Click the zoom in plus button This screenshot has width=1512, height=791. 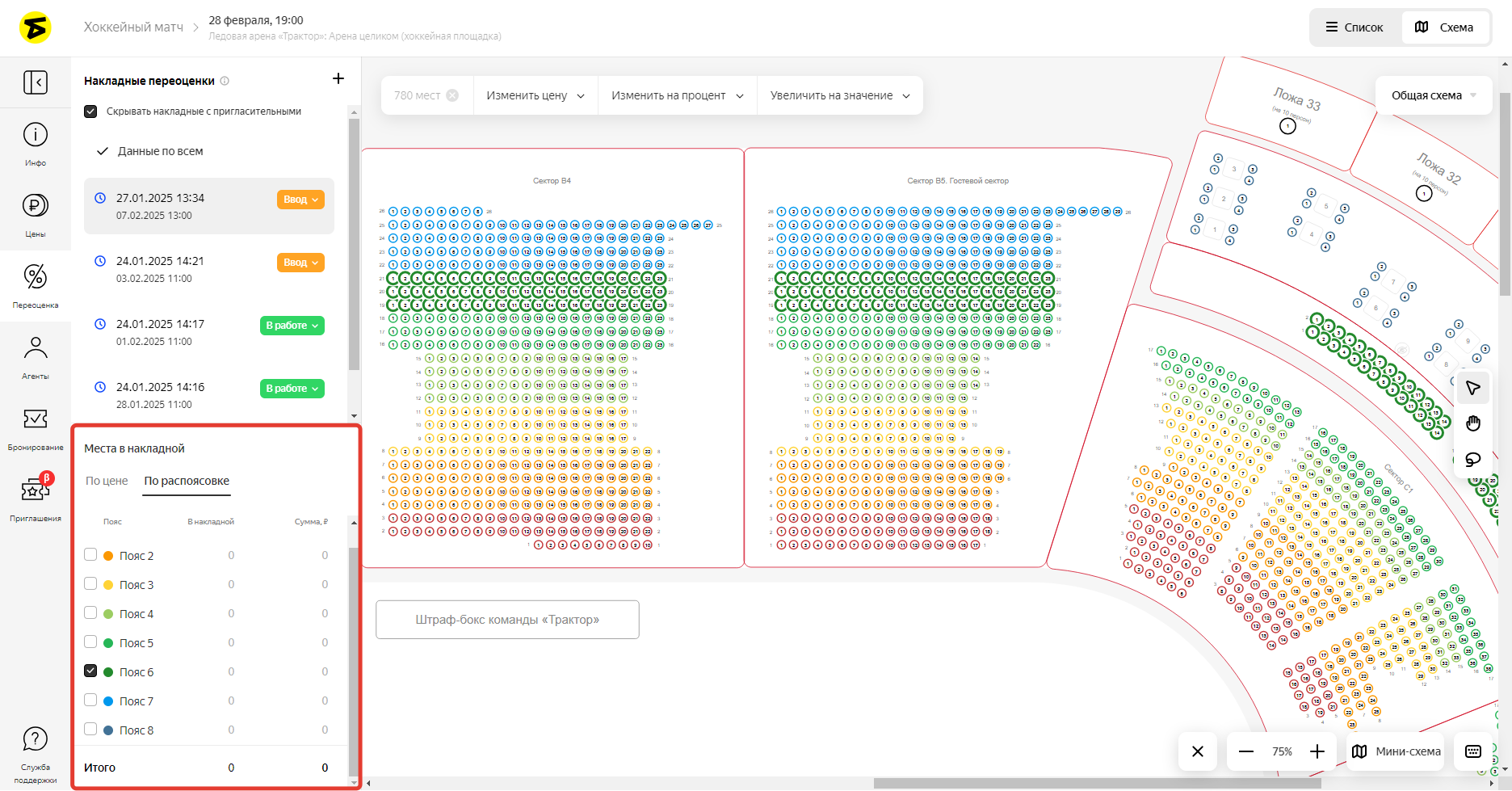(x=1317, y=751)
